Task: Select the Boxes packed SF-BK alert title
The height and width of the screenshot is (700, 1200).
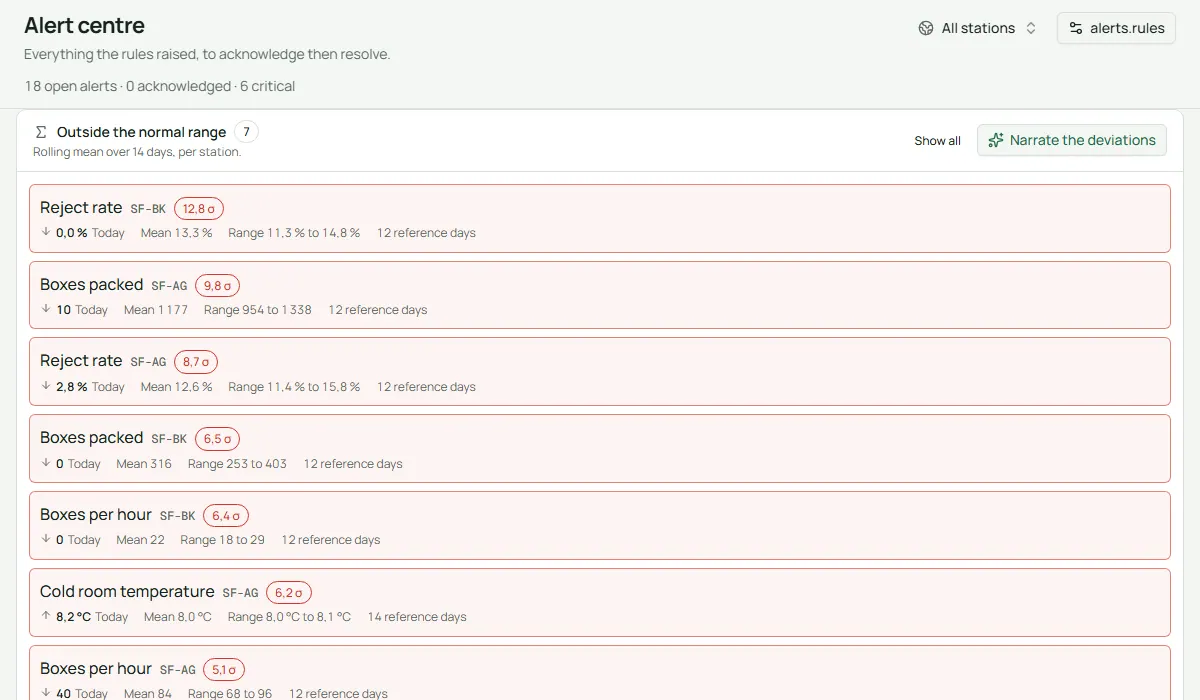Action: pos(92,438)
